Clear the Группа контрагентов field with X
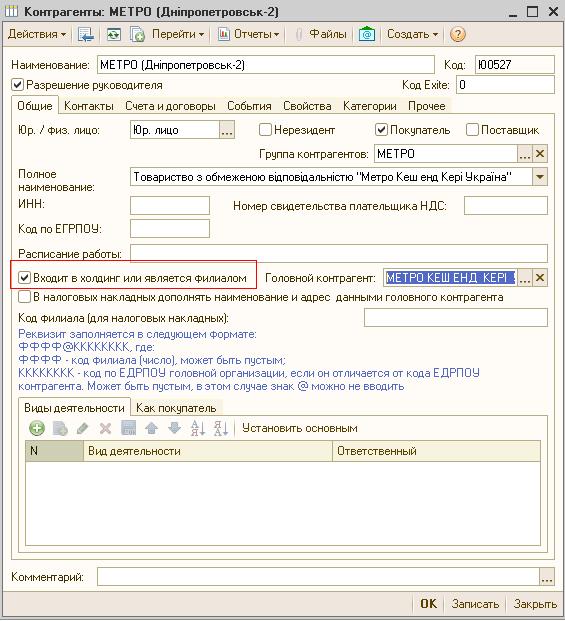 [540, 154]
